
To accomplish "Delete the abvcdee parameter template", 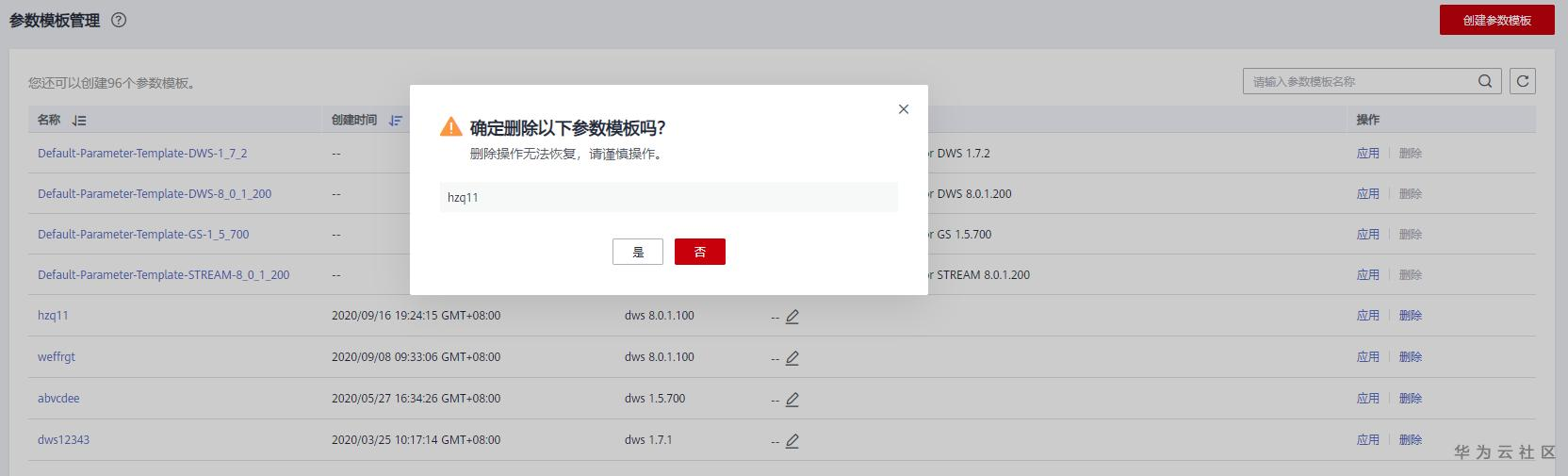I will click(x=1410, y=399).
